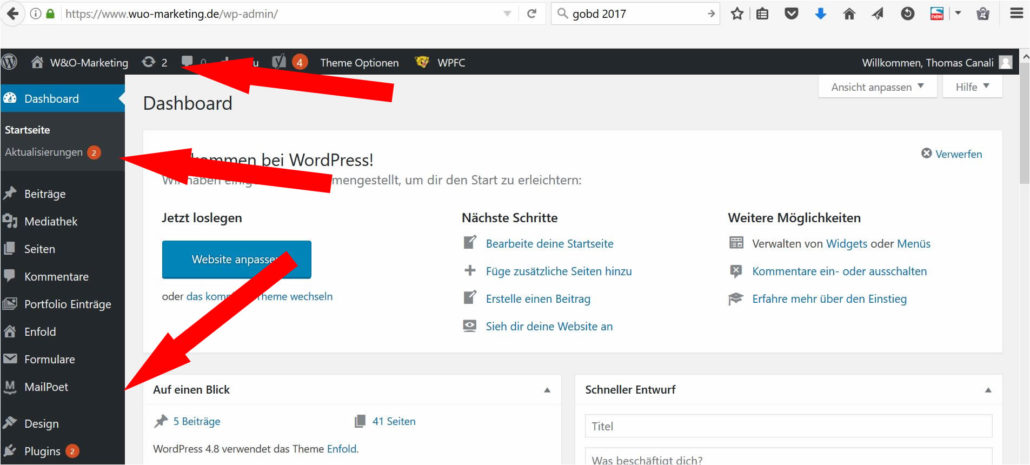The width and height of the screenshot is (1030, 465).
Task: Open Theme Optionen in admin bar
Action: click(x=359, y=62)
